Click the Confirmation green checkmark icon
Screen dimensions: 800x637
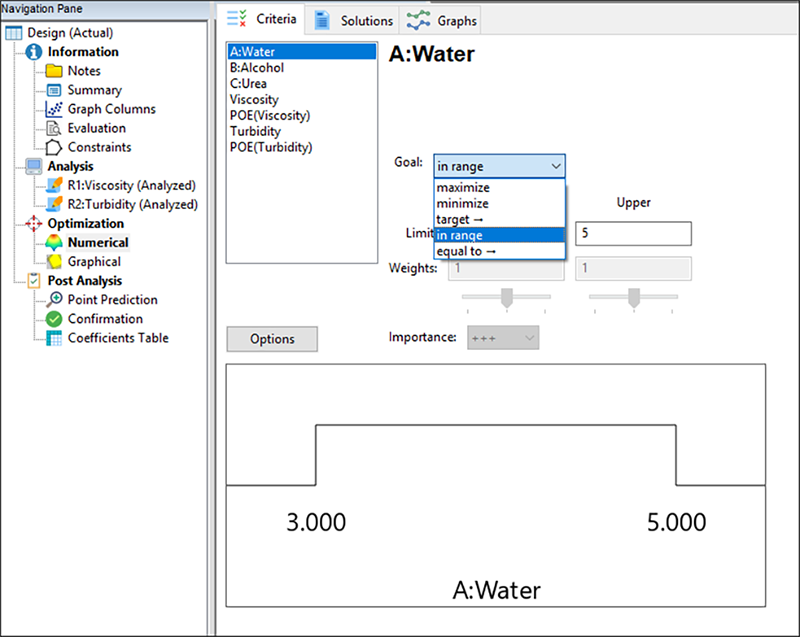point(54,319)
